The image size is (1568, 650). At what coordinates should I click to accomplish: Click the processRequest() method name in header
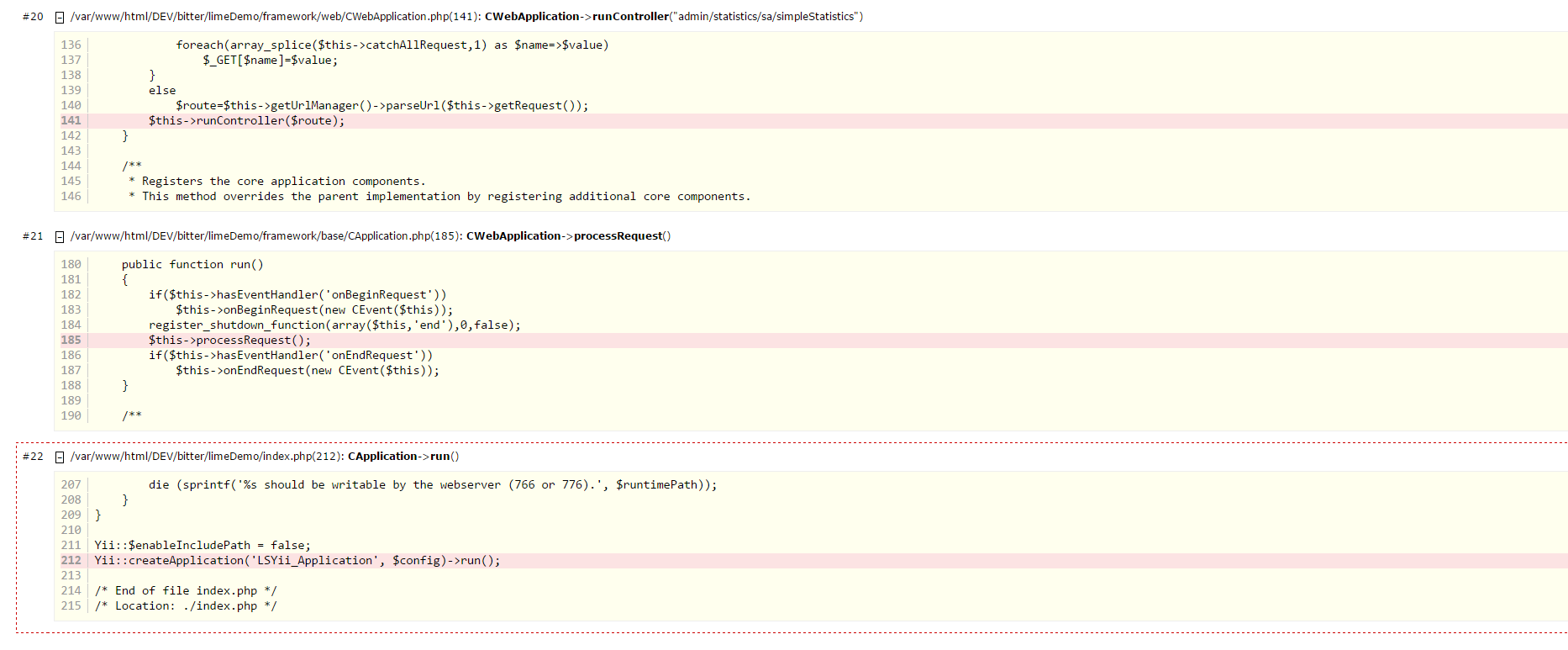pos(620,236)
